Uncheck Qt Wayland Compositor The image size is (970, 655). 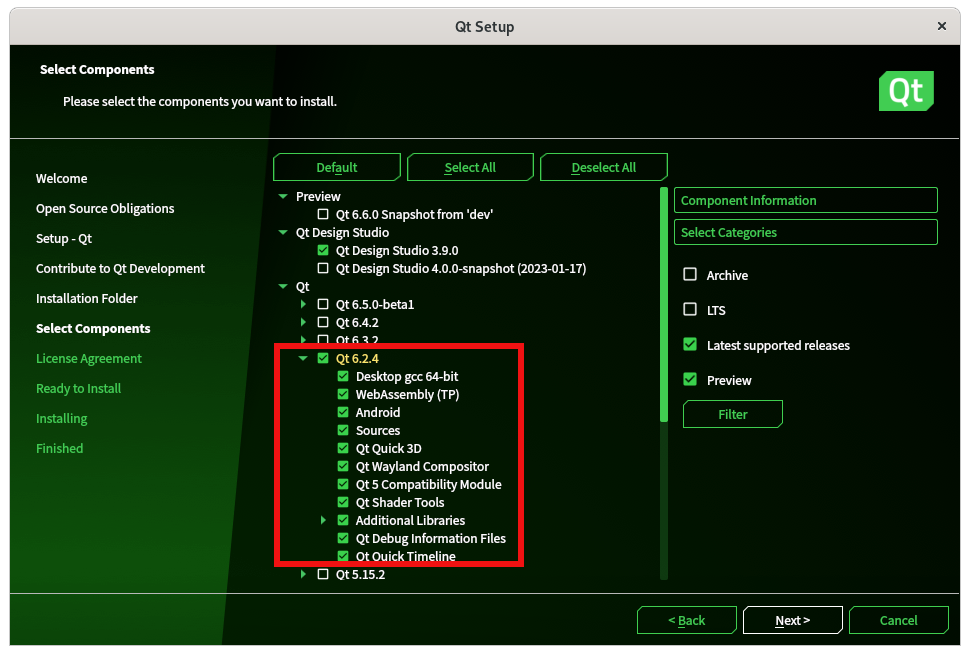pyautogui.click(x=343, y=465)
